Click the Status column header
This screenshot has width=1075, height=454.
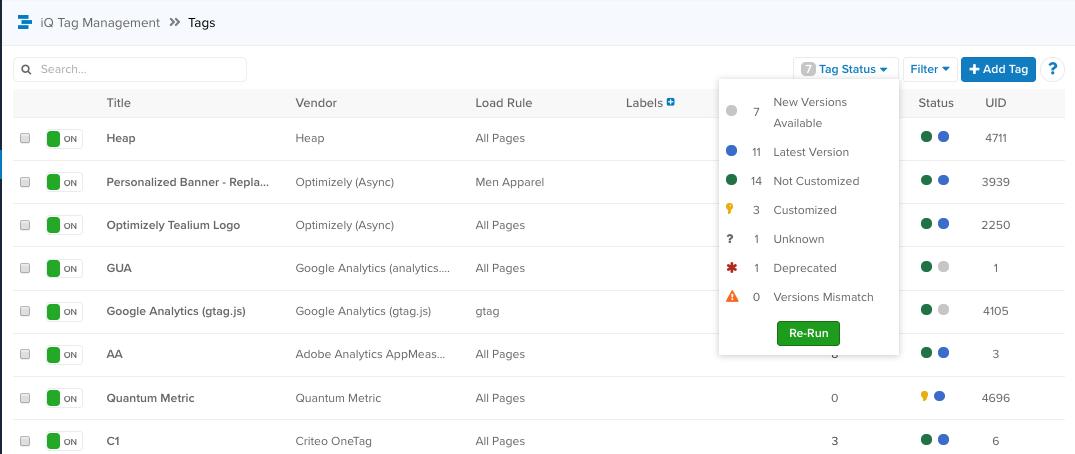click(936, 103)
